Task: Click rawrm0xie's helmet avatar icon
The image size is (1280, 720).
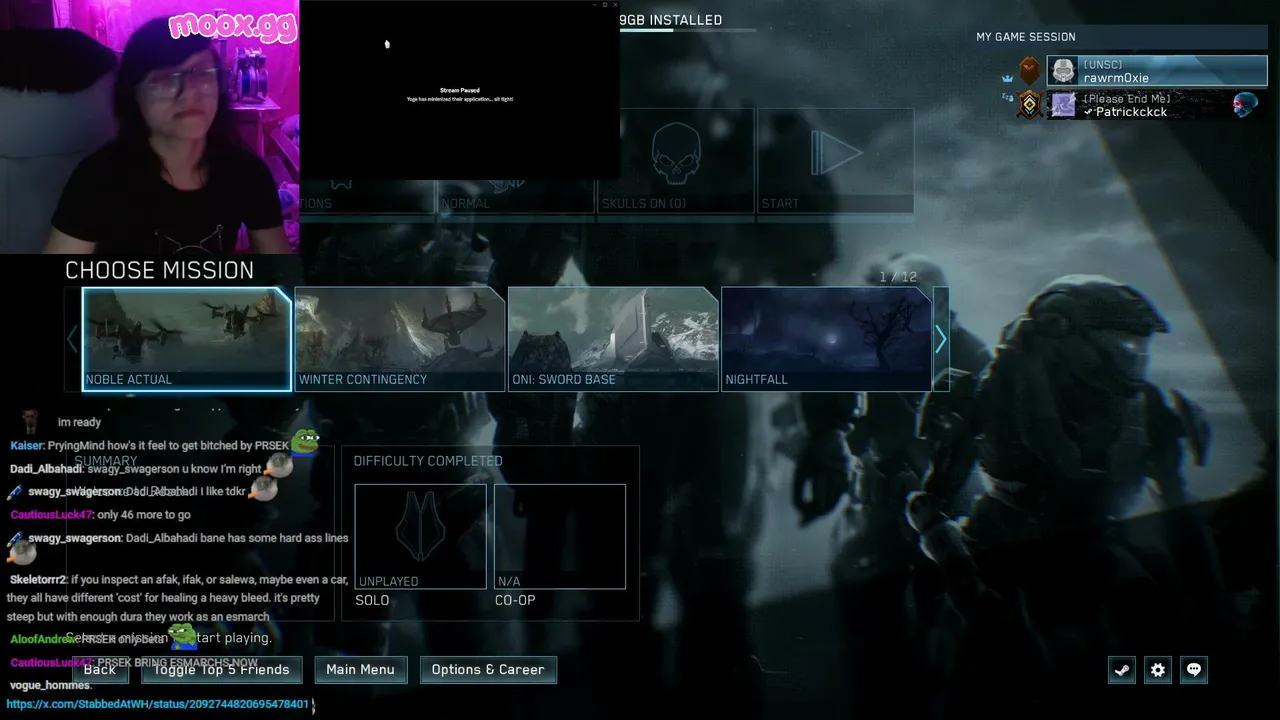Action: pyautogui.click(x=1063, y=71)
